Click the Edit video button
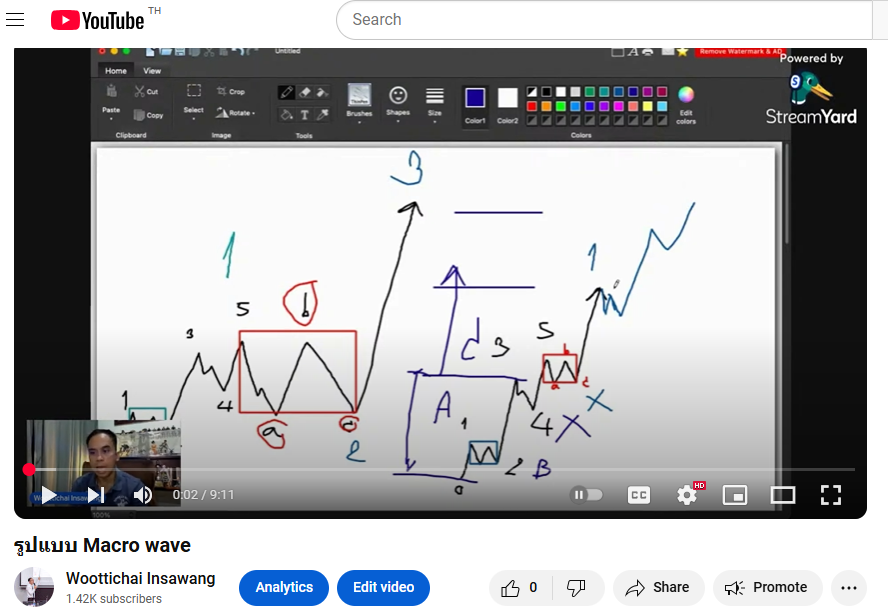This screenshot has height=607, width=888. tap(383, 587)
